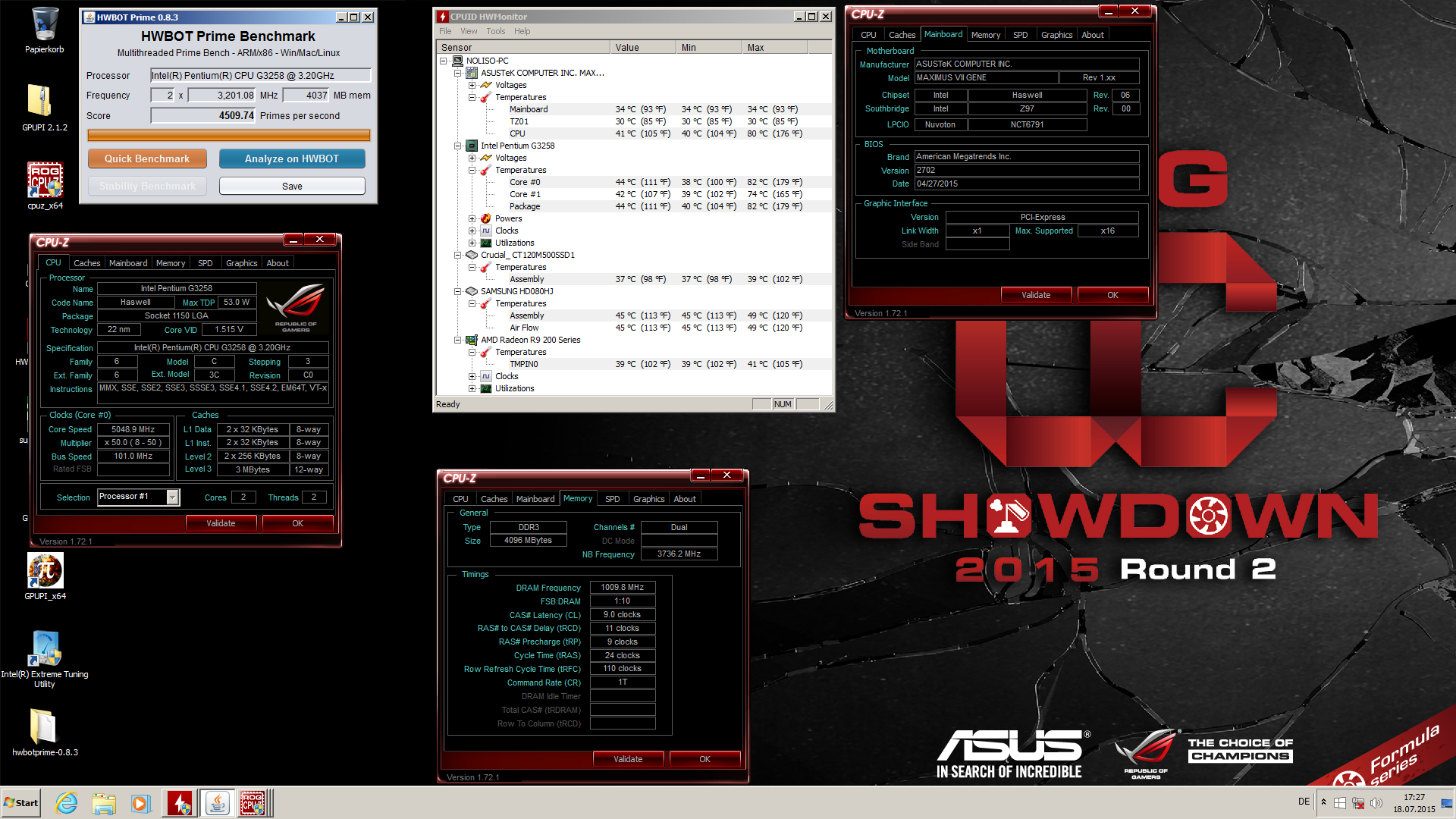1456x819 pixels.
Task: Open the hwbotprime-0.8.3 folder icon
Action: pos(45,732)
